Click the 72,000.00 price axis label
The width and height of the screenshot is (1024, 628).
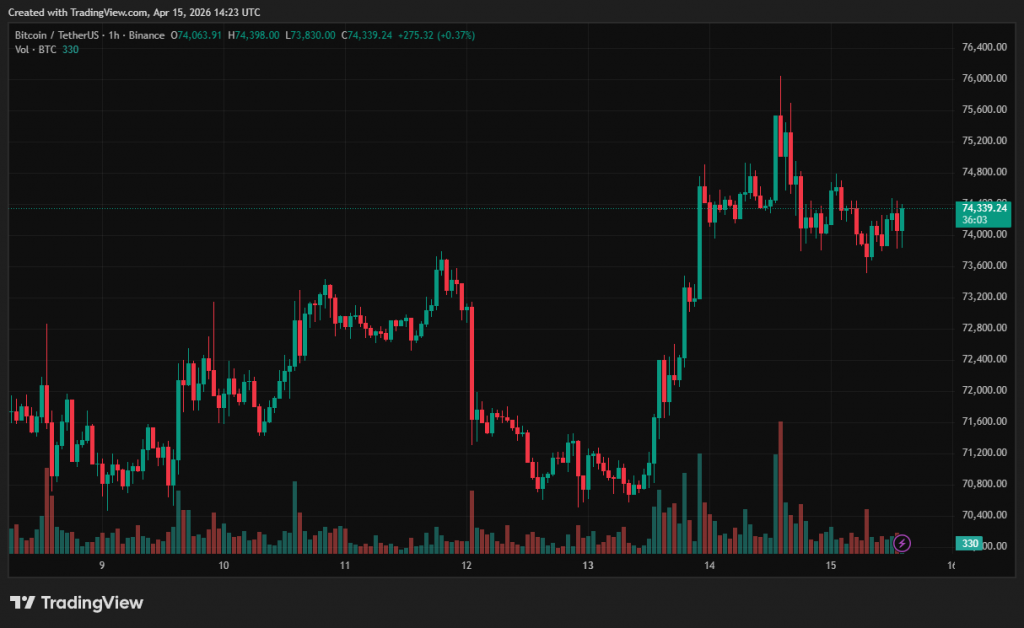[983, 390]
